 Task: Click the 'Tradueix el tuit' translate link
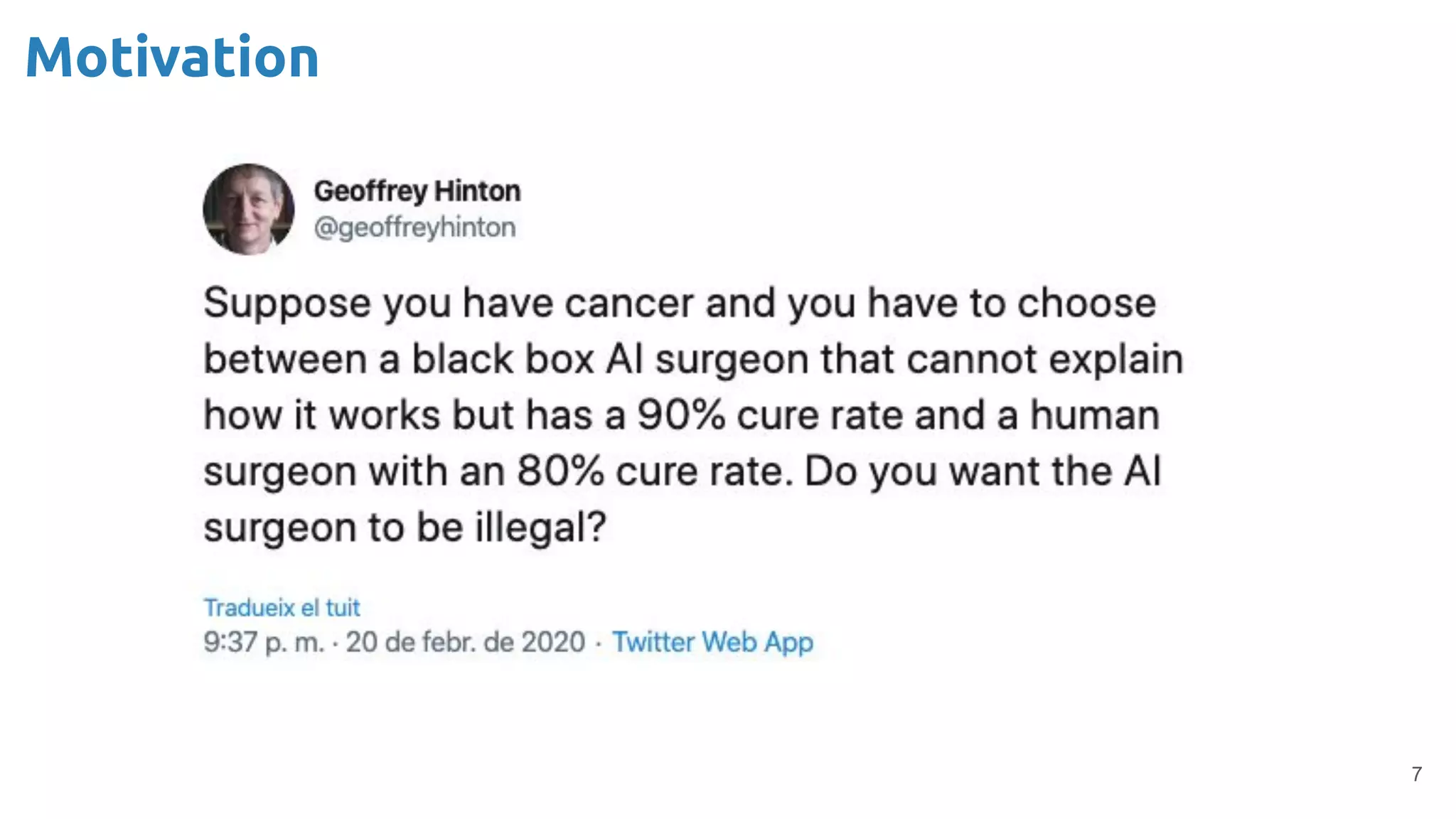click(x=282, y=608)
